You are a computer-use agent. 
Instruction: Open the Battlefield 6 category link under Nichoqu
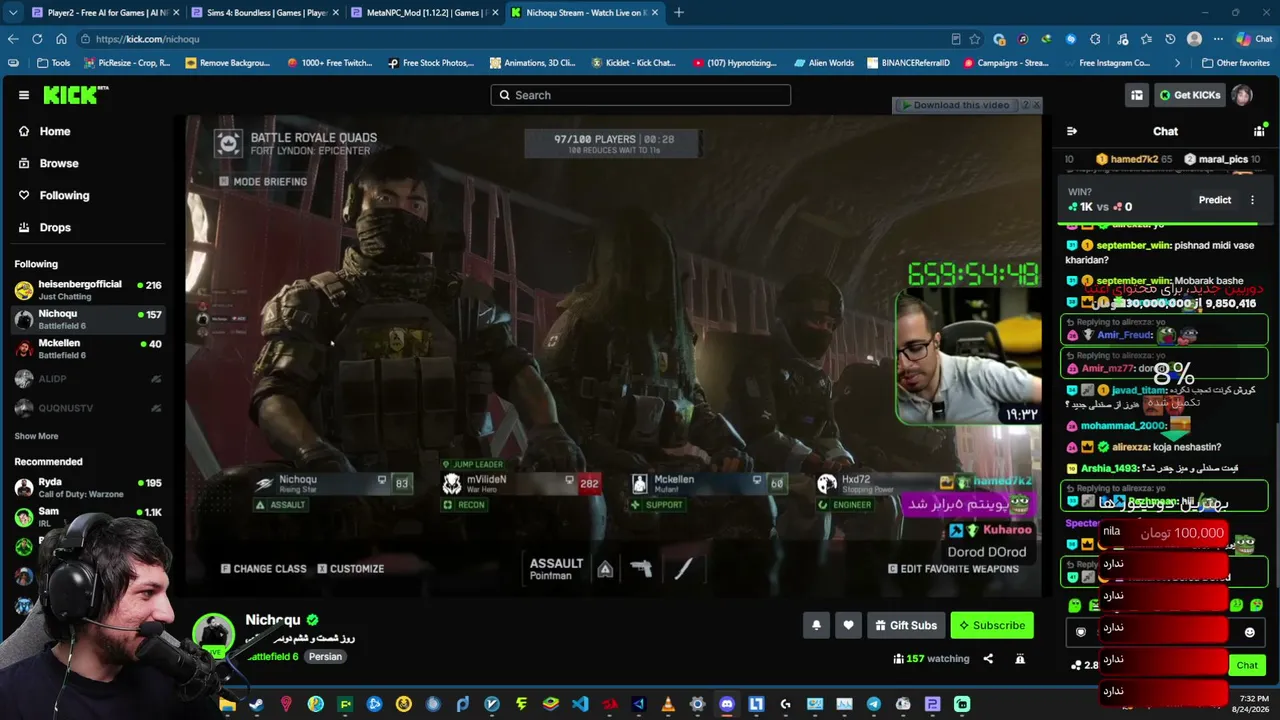point(272,657)
